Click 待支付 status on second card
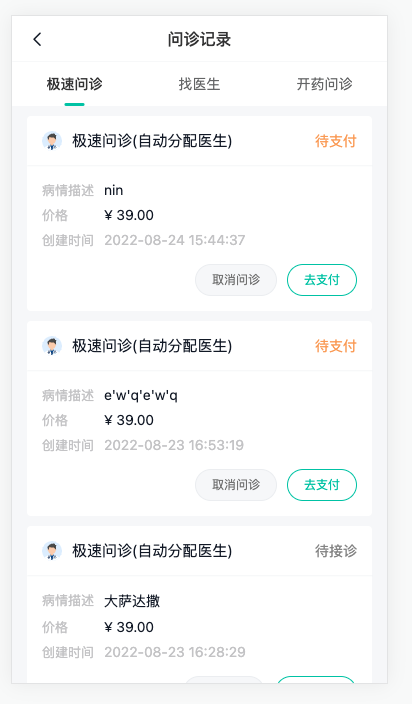The width and height of the screenshot is (412, 704). [x=336, y=346]
